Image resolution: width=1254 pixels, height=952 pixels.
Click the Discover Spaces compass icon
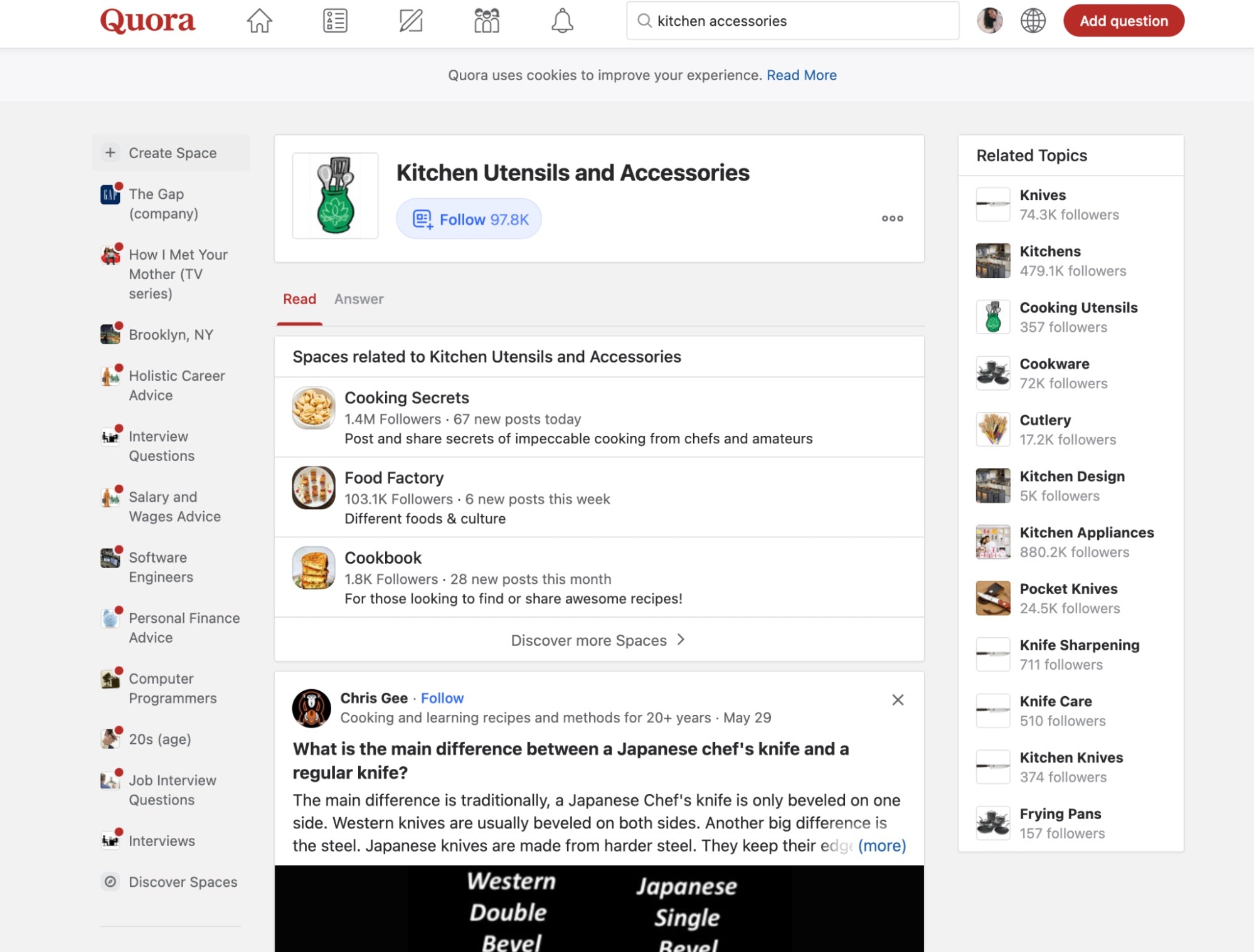(x=110, y=882)
